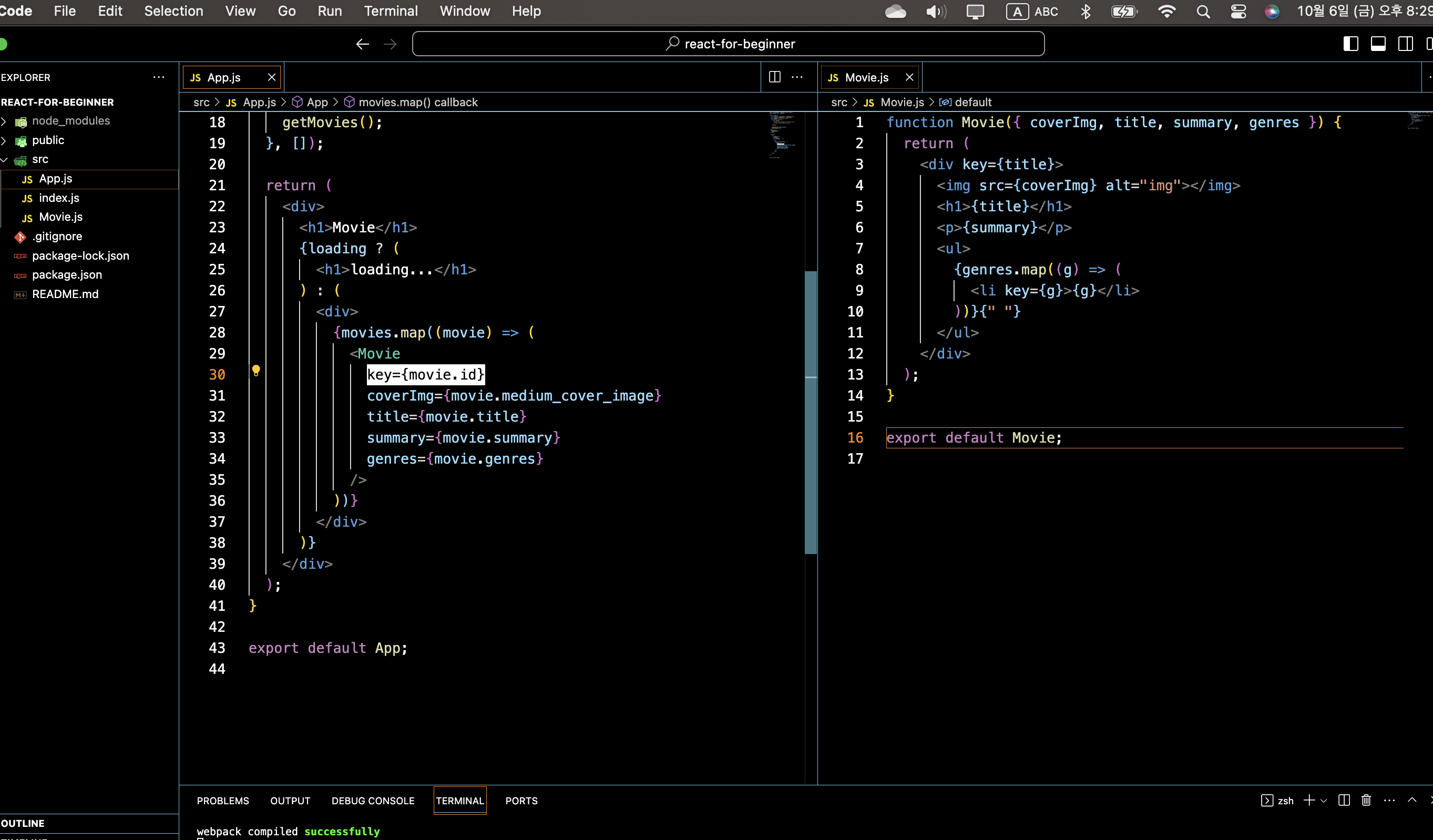The width and height of the screenshot is (1433, 840).
Task: Toggle secondary side bar layout button
Action: [1405, 44]
